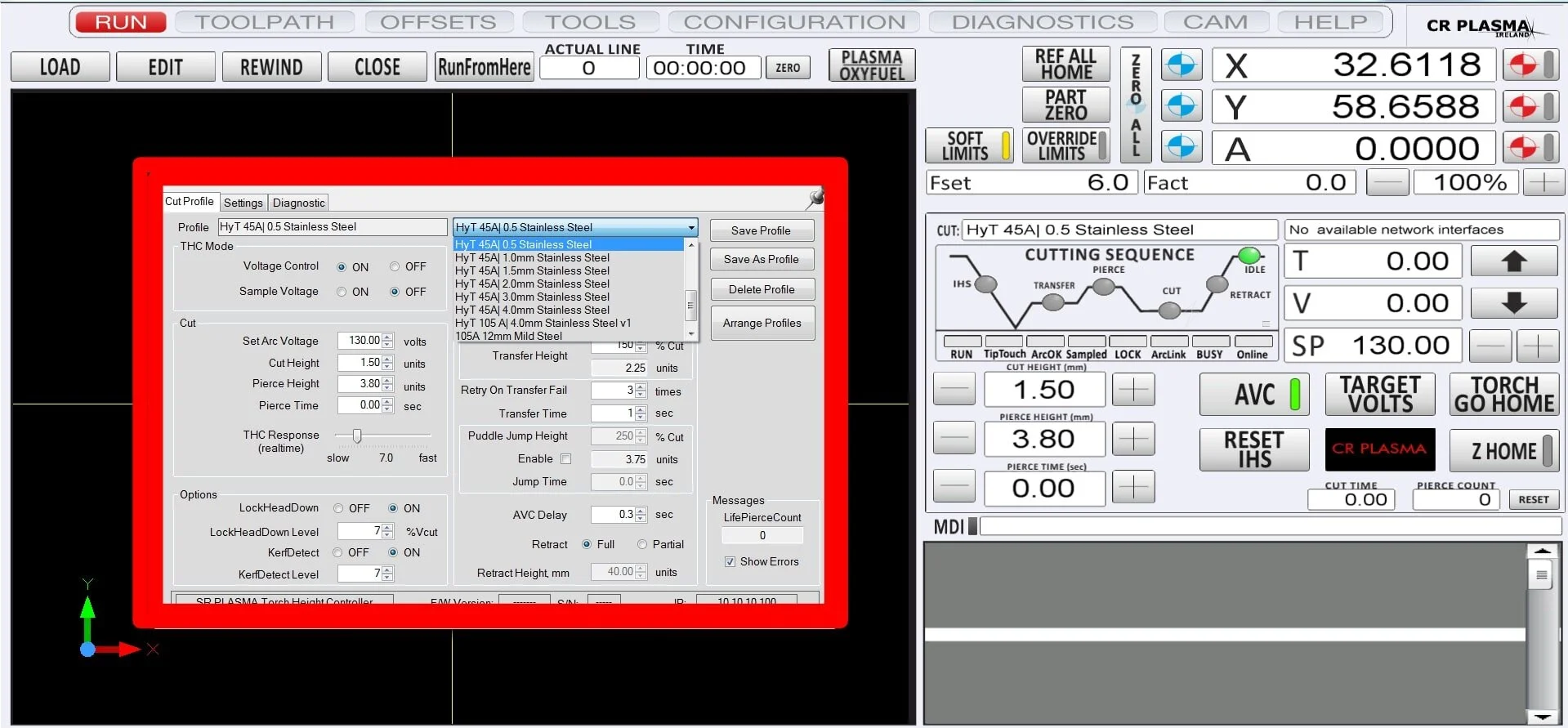Adjust Cut Height spinner arrows

(x=387, y=363)
